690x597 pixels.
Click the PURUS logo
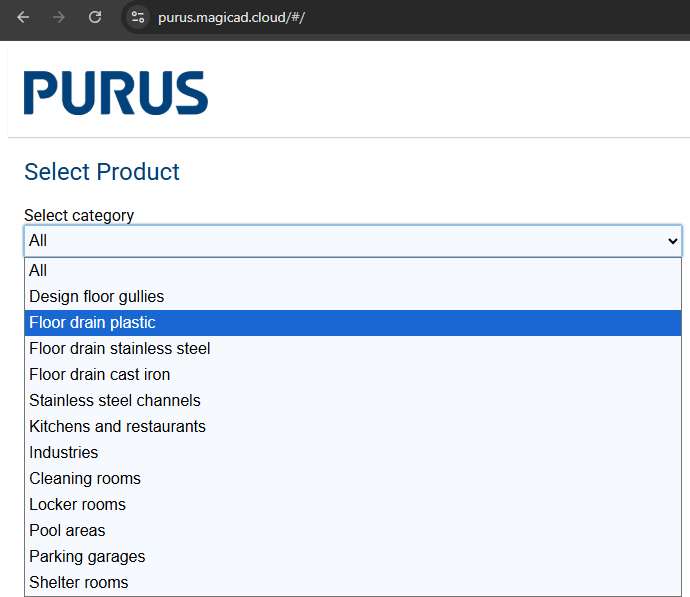[x=116, y=93]
